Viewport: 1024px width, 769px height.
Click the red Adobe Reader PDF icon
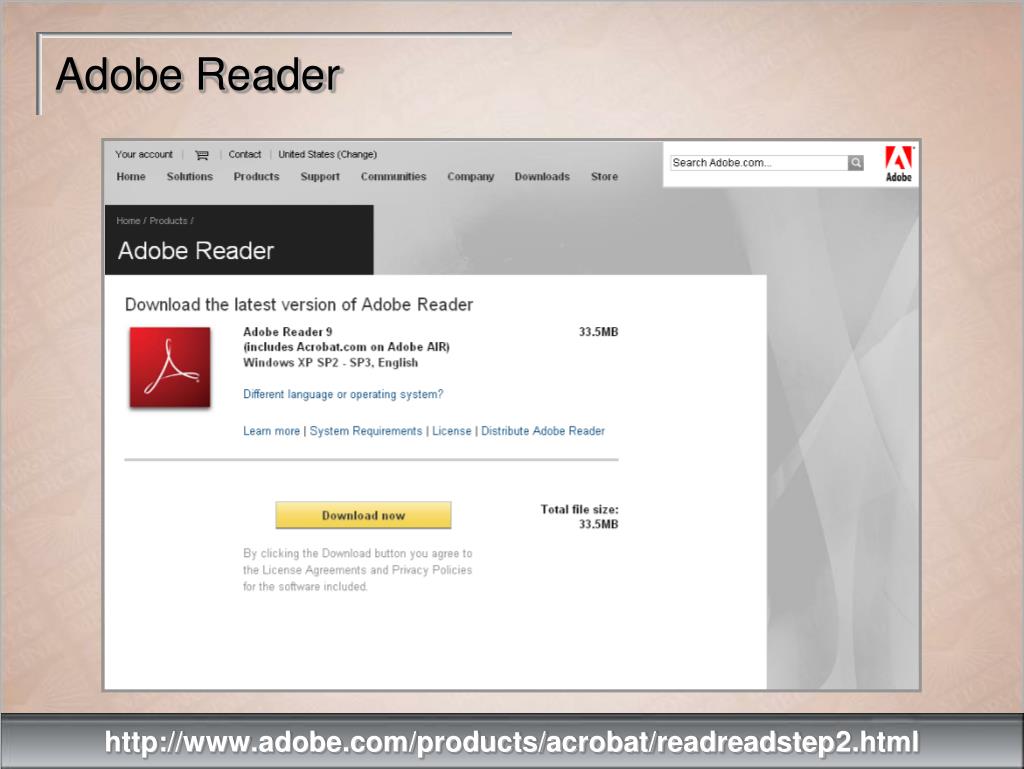tap(170, 368)
